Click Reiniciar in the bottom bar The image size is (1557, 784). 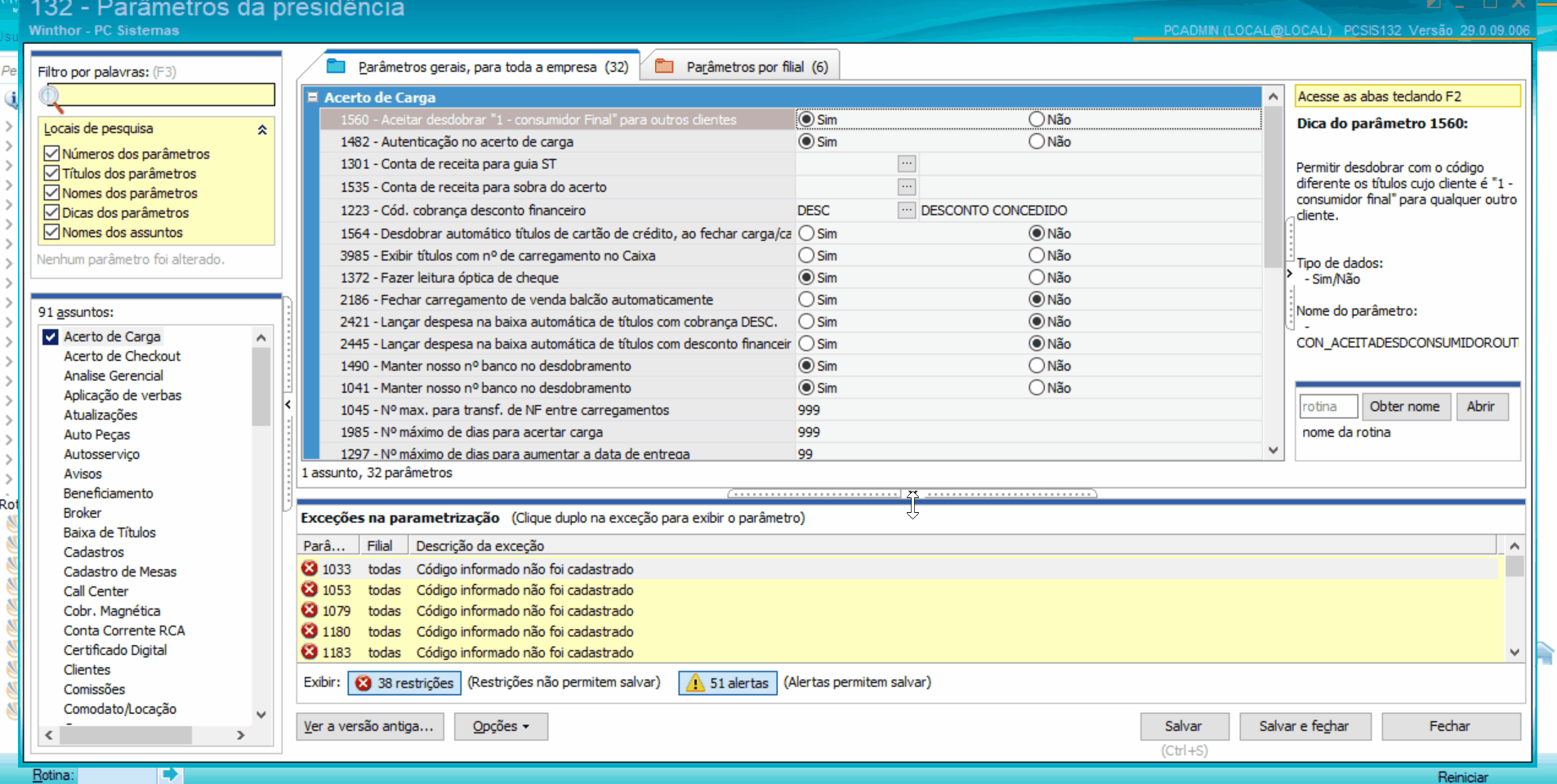pos(1463,777)
